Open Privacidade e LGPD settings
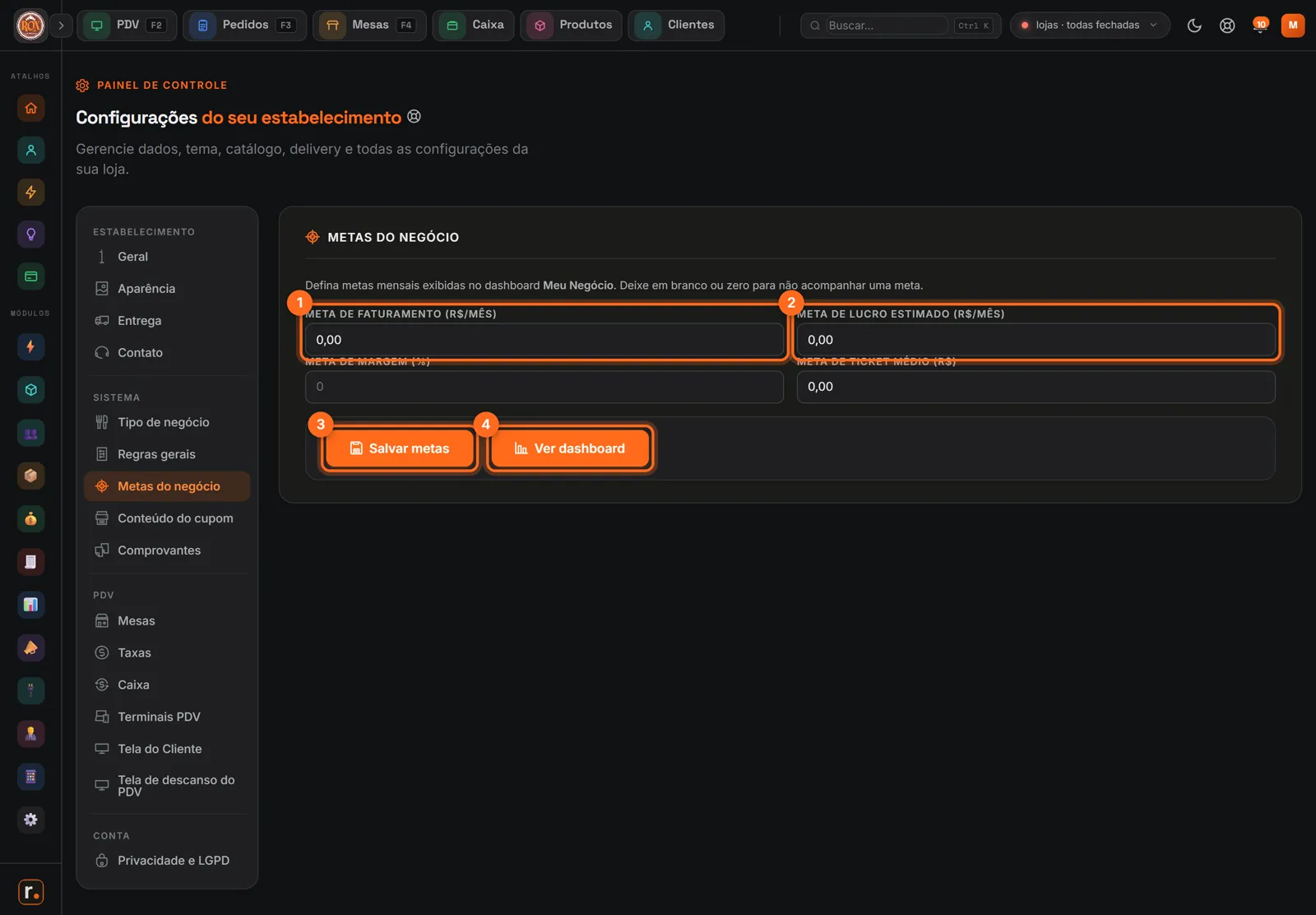 [167, 861]
